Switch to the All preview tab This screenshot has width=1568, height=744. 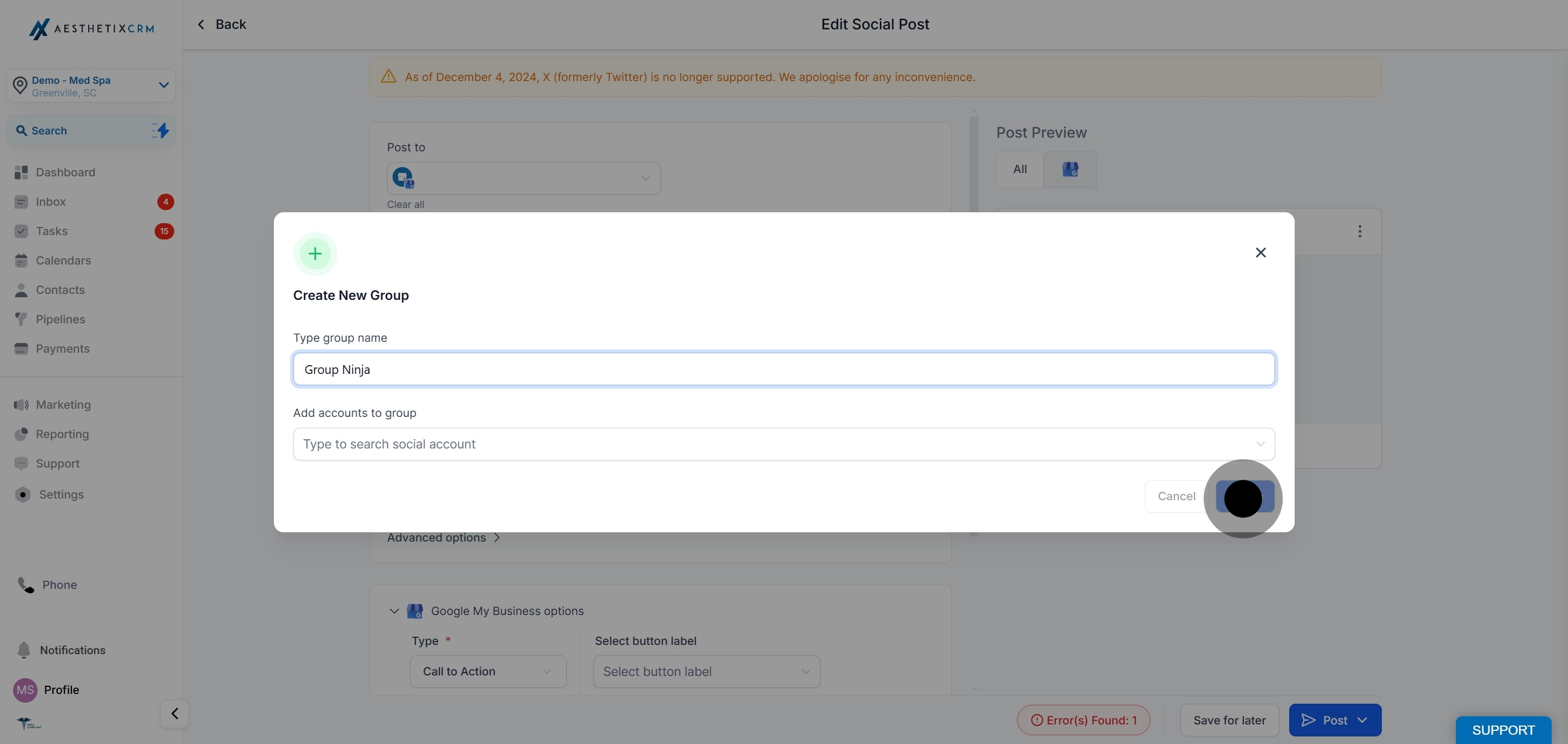coord(1020,170)
